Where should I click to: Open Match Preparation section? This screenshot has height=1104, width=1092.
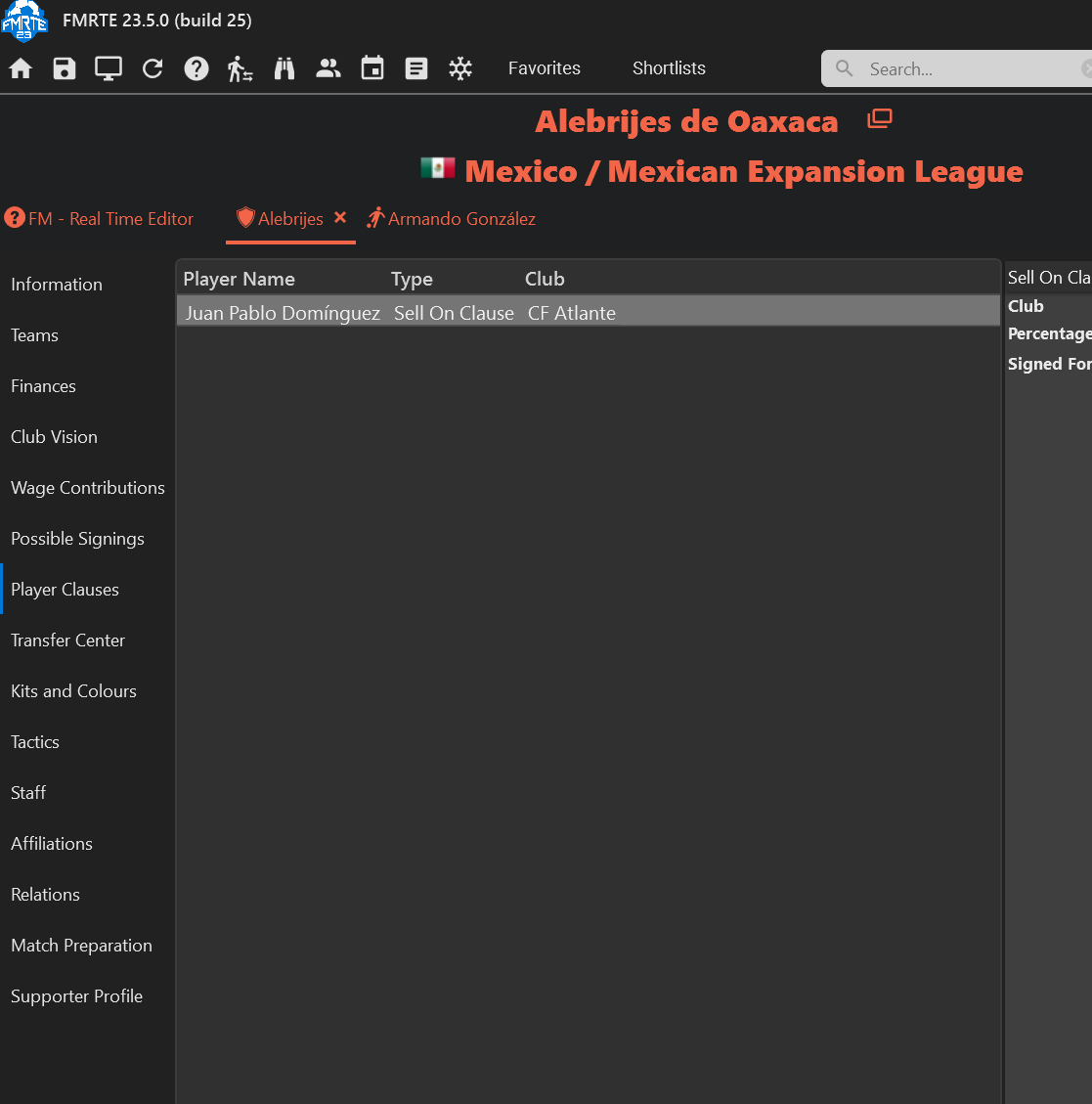pos(82,945)
